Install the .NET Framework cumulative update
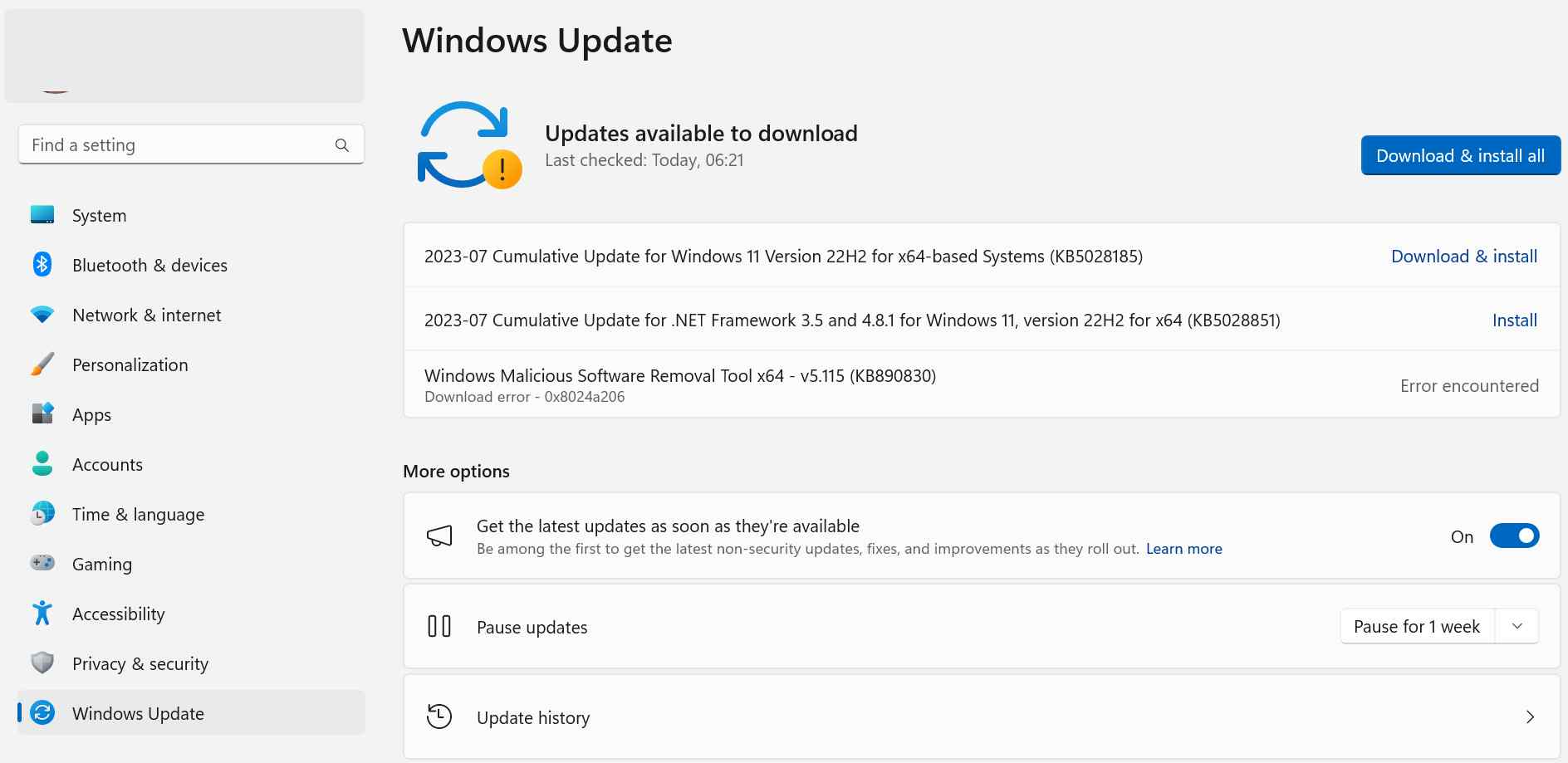This screenshot has height=763, width=1568. [1514, 320]
